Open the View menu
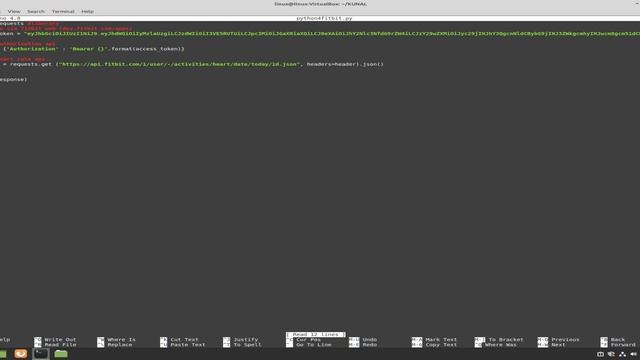 pos(14,11)
